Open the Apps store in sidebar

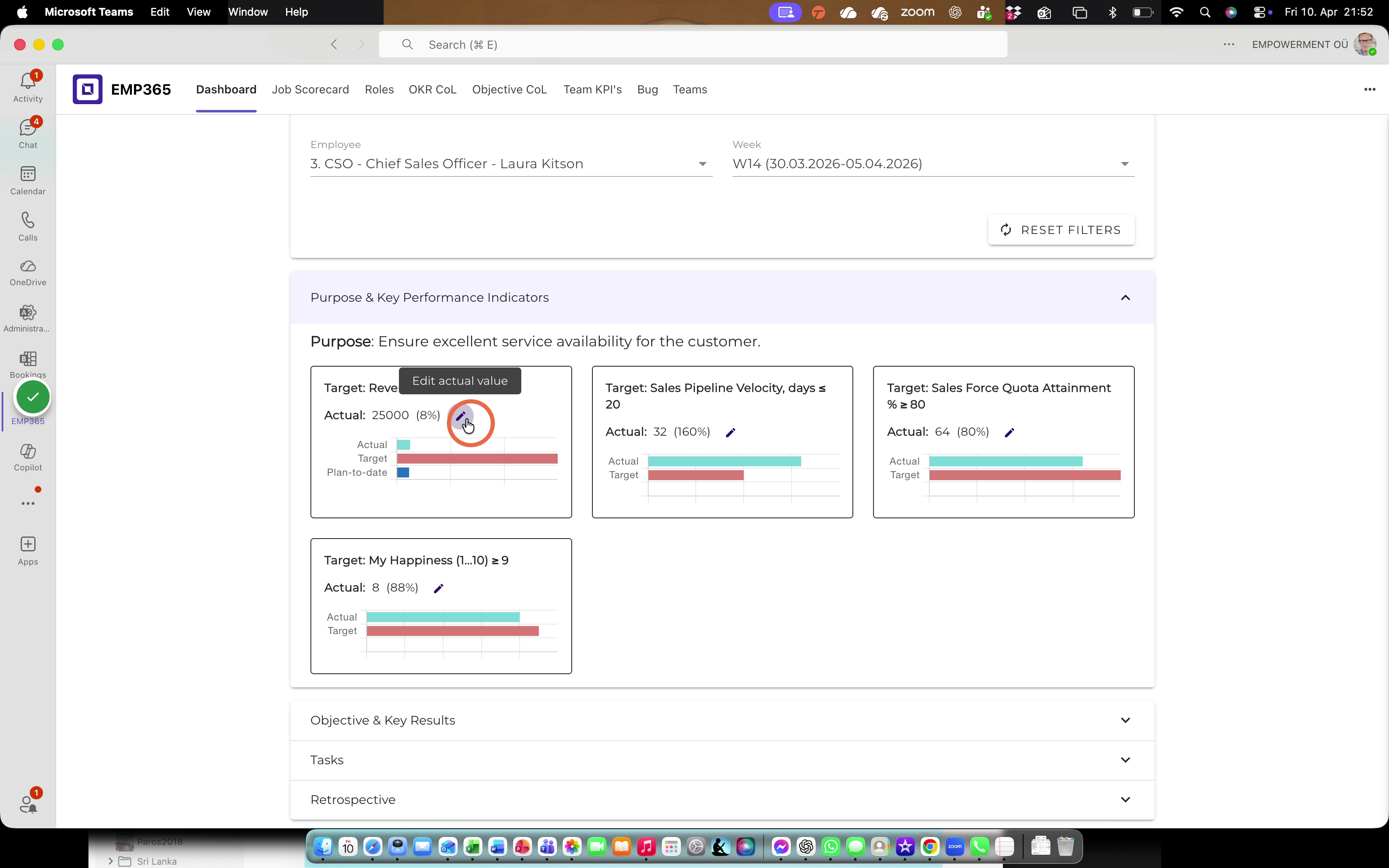click(x=28, y=551)
